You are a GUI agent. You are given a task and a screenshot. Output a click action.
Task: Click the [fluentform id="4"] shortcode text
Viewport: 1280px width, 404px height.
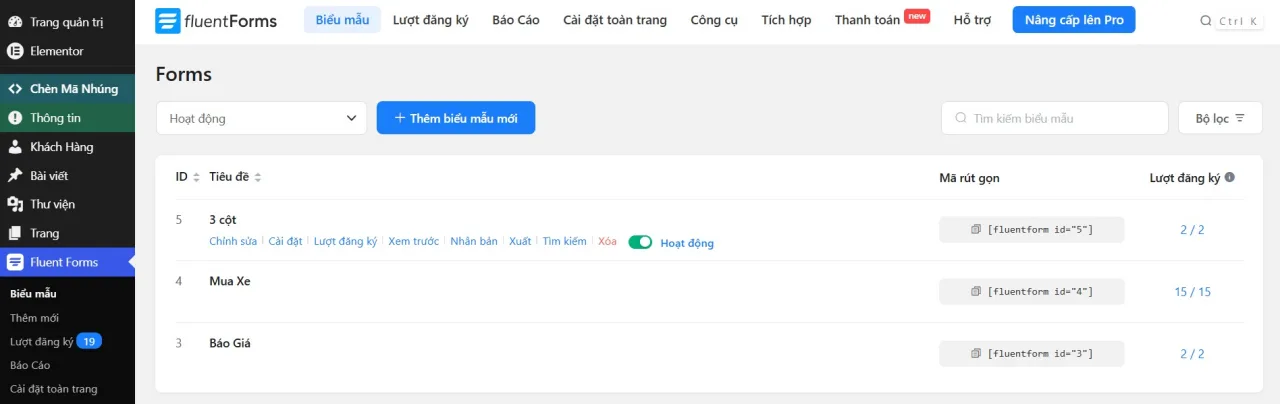pos(1040,292)
